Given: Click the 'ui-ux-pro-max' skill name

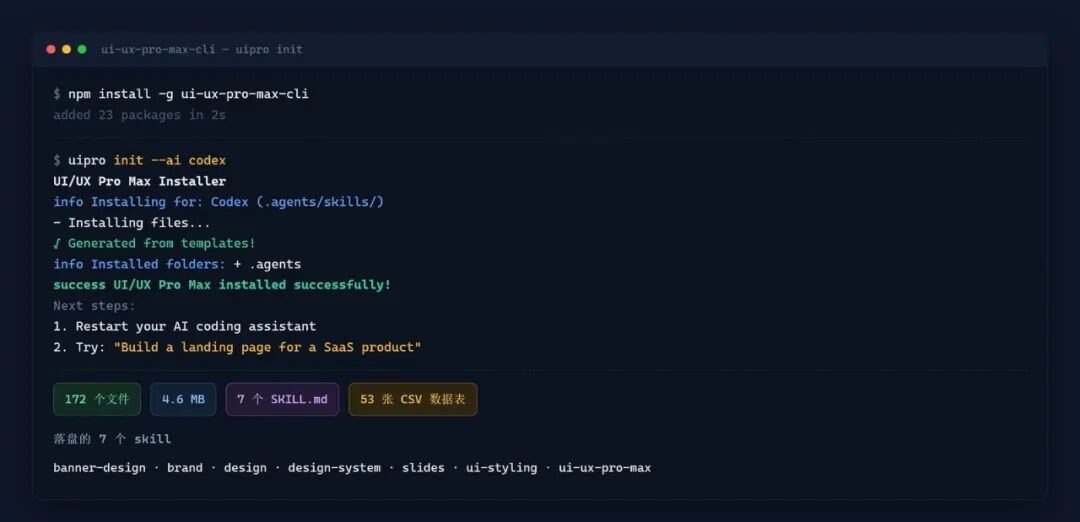Looking at the screenshot, I should 605,468.
